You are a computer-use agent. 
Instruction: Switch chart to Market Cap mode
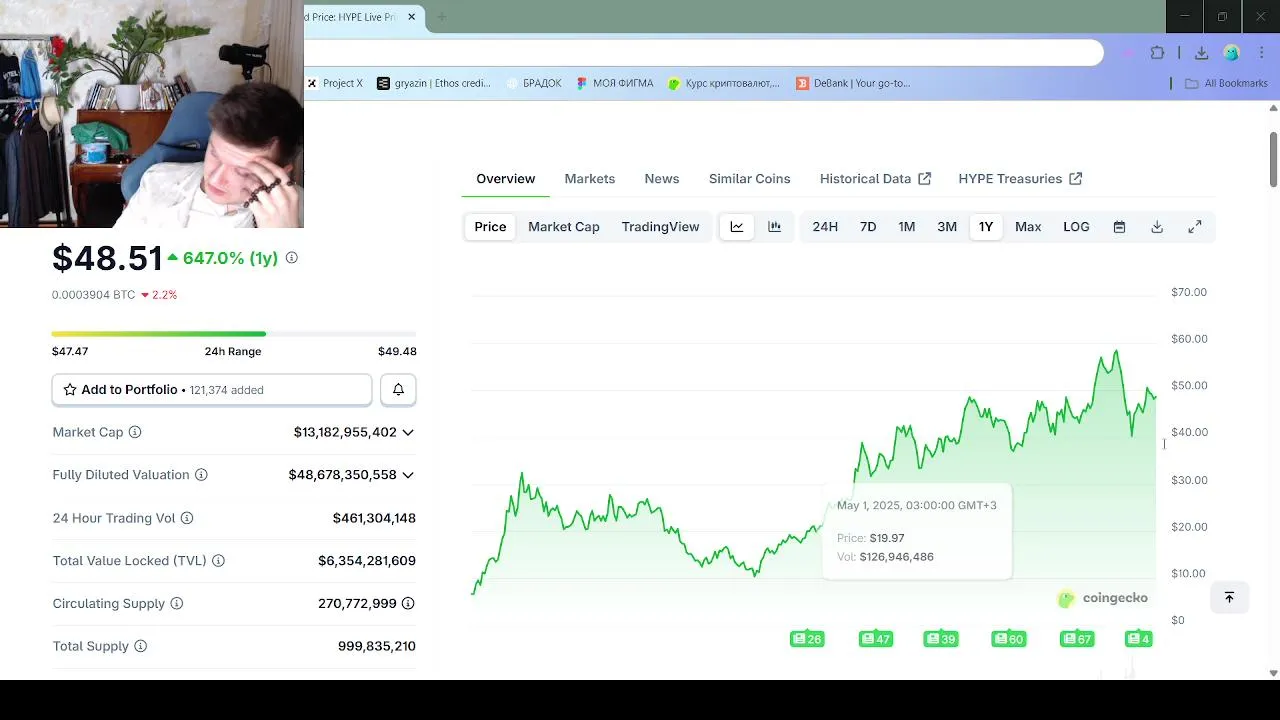pyautogui.click(x=564, y=227)
